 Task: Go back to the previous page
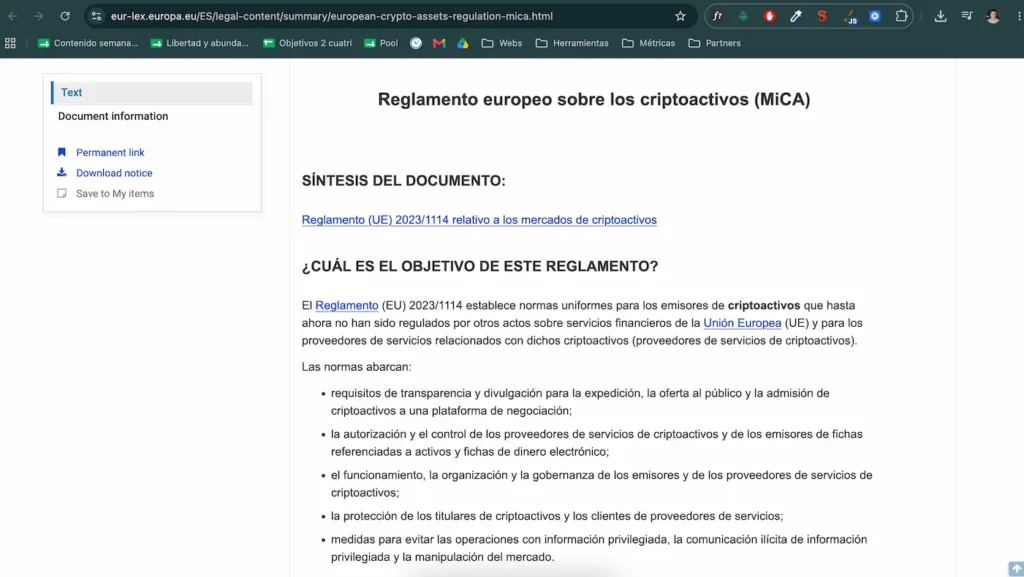coord(13,16)
